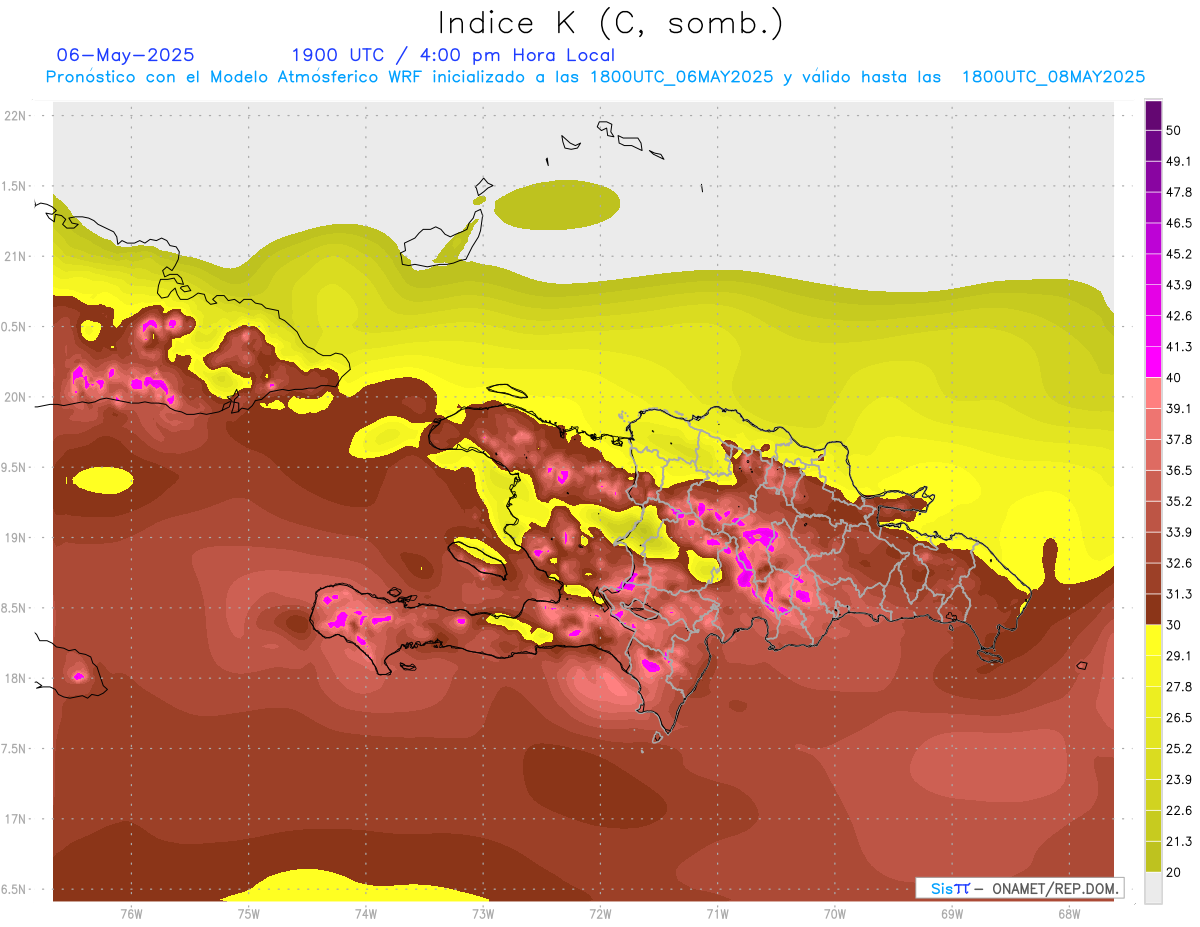Click the '47.8' color scale value
The width and height of the screenshot is (1200, 927).
(1180, 192)
